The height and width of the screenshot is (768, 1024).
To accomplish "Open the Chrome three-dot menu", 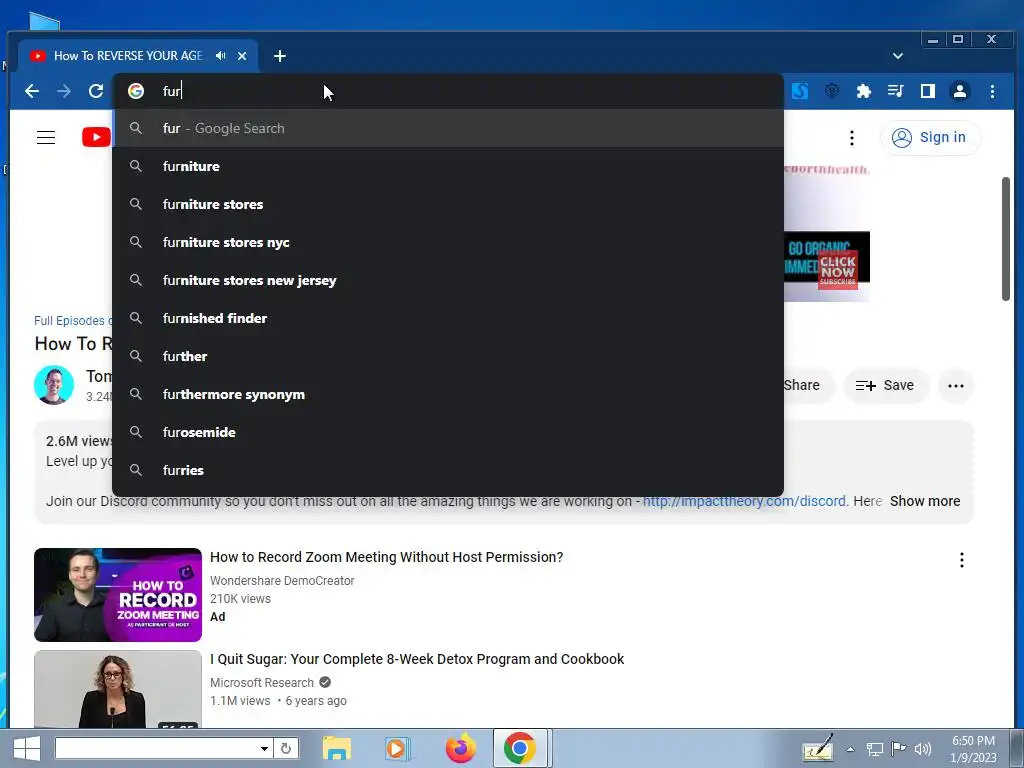I will (x=992, y=91).
